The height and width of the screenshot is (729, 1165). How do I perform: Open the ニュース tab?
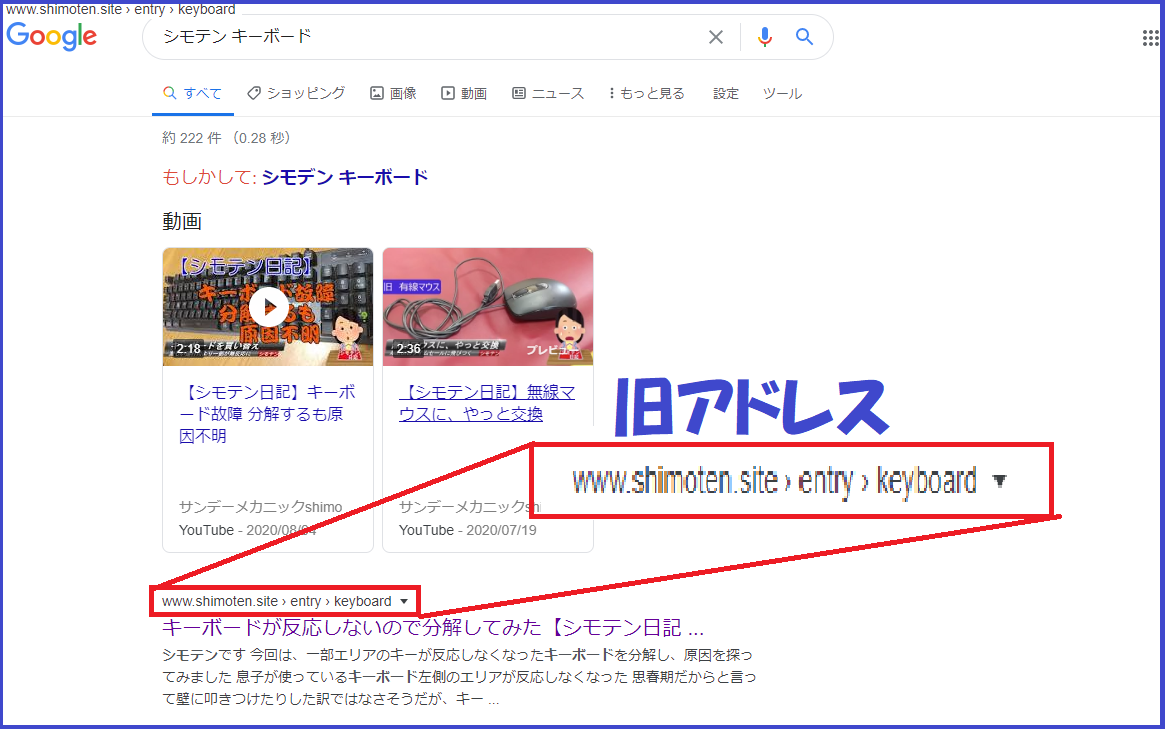tap(548, 94)
